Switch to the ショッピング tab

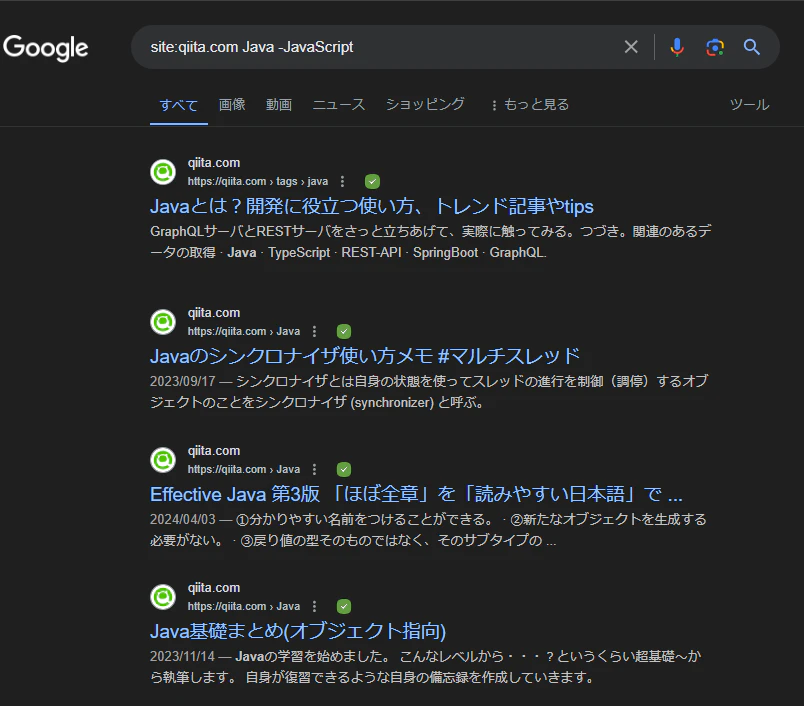[425, 105]
